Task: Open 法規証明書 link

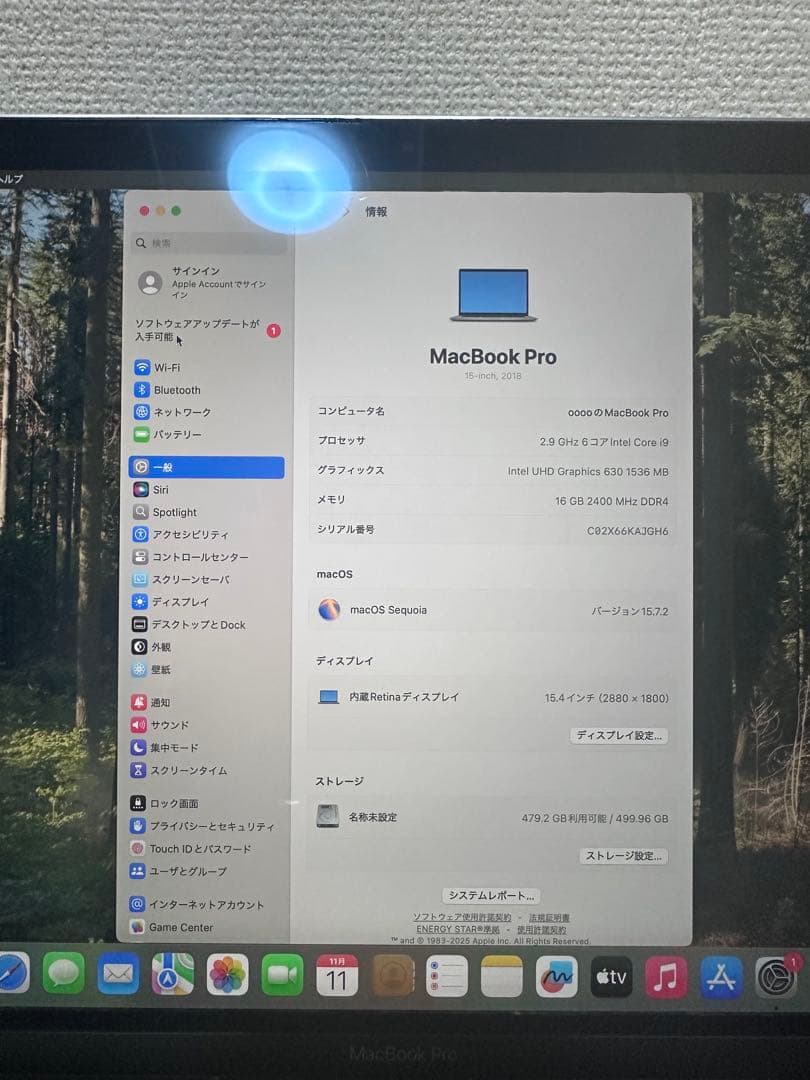Action: click(549, 917)
